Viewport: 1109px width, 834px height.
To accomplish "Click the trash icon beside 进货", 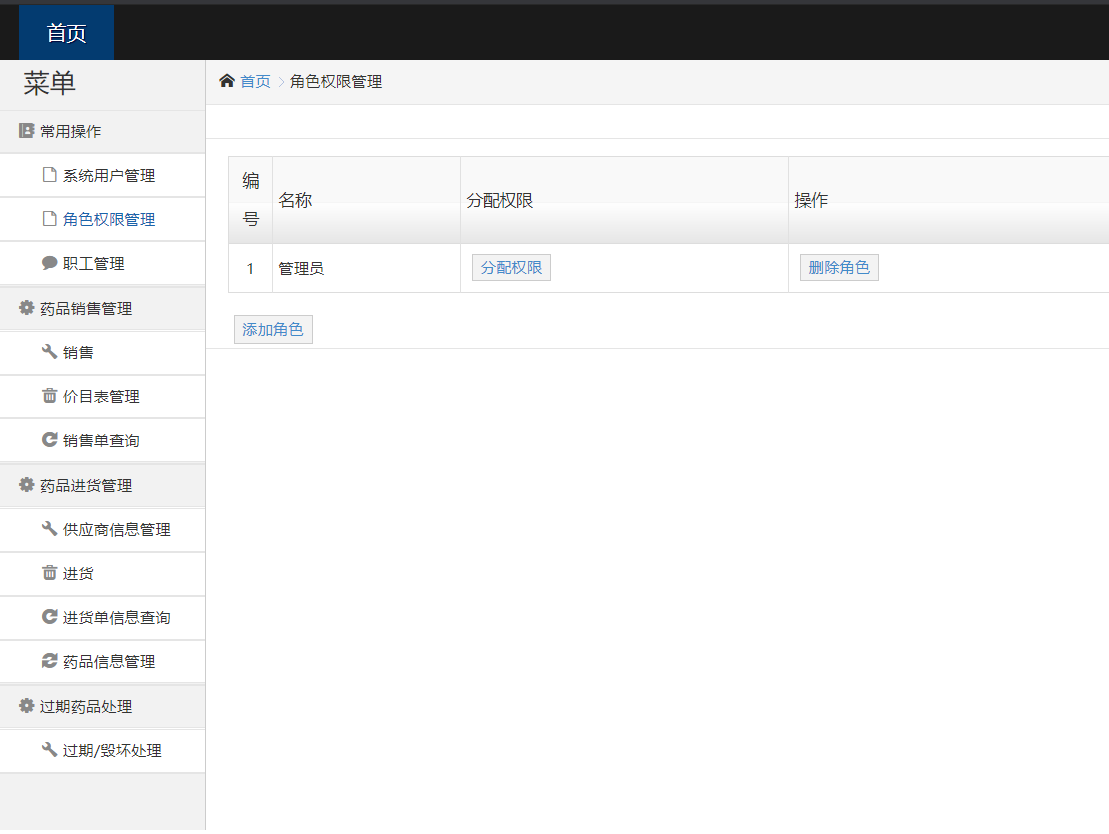I will click(x=49, y=573).
